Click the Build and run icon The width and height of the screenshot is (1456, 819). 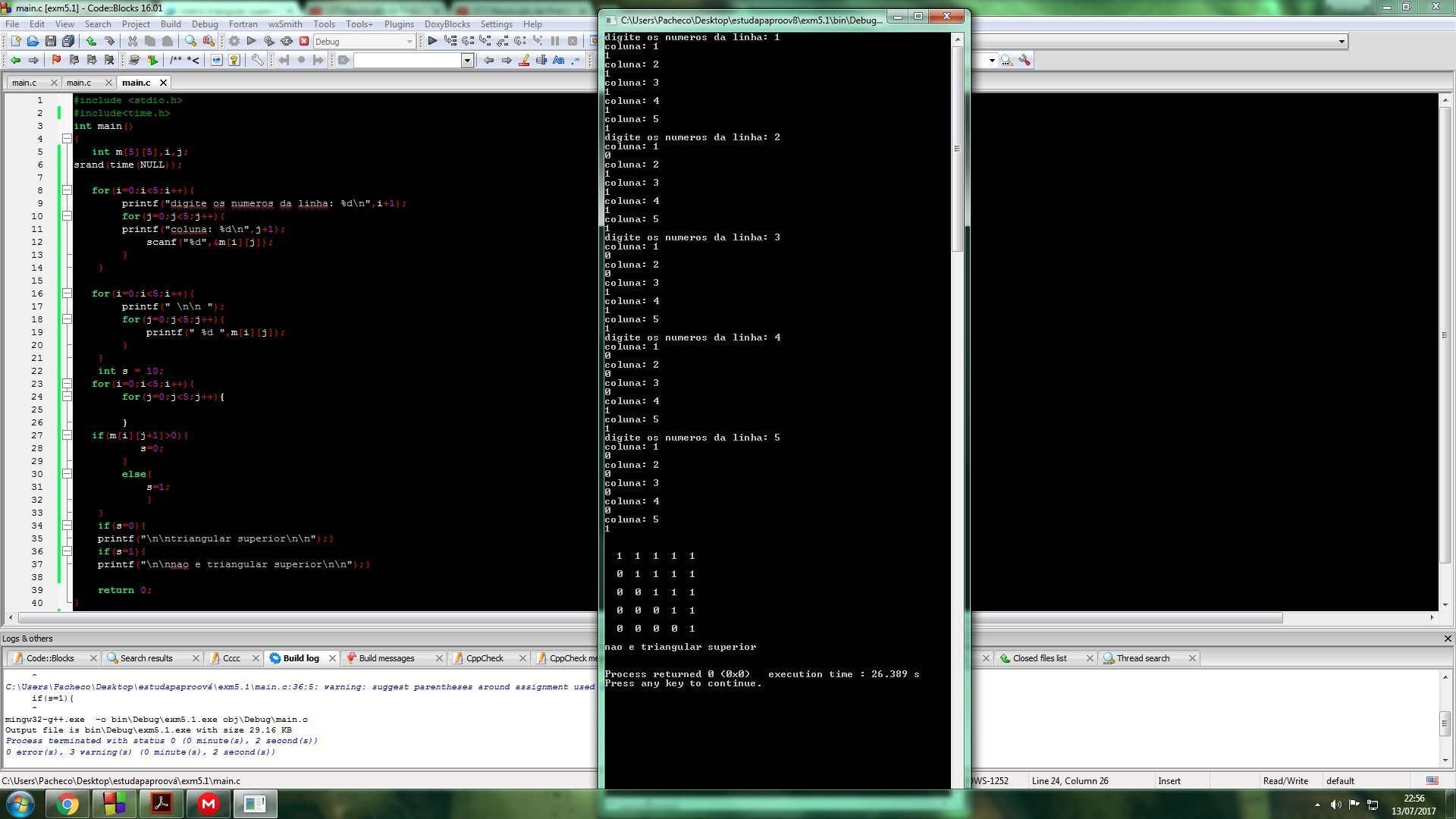268,41
